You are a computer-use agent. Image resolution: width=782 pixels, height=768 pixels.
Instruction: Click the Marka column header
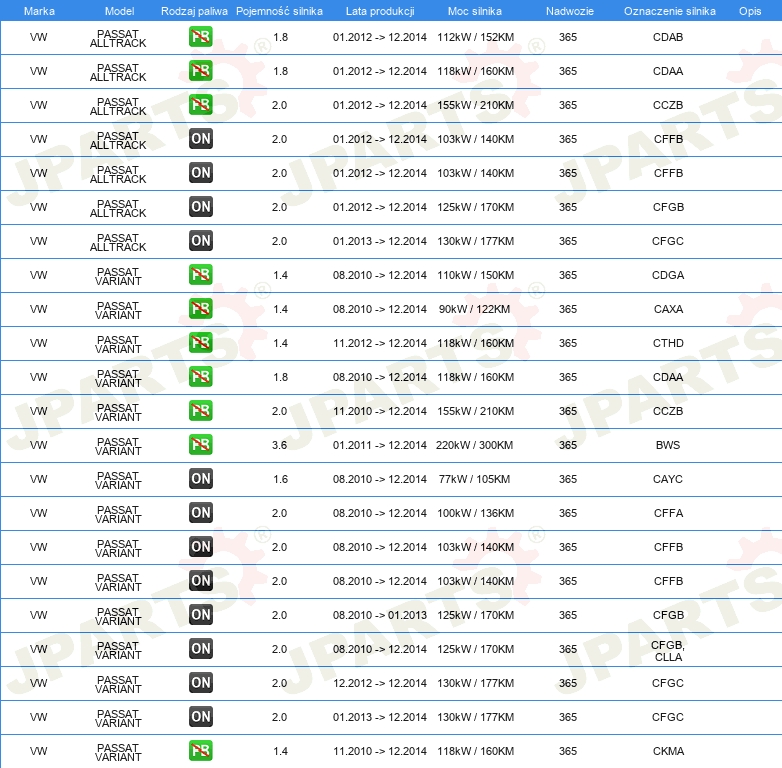(x=39, y=11)
